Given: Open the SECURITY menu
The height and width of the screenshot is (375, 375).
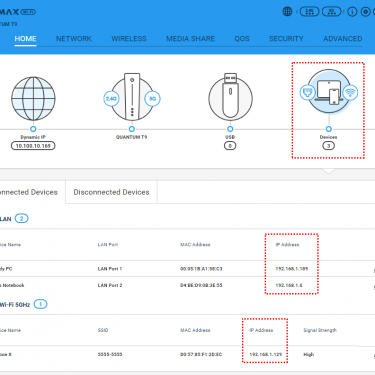Looking at the screenshot, I should tap(286, 39).
